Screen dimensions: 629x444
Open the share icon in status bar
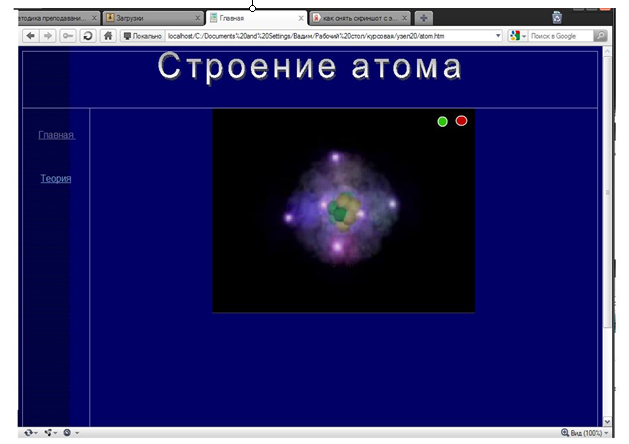tap(51, 433)
